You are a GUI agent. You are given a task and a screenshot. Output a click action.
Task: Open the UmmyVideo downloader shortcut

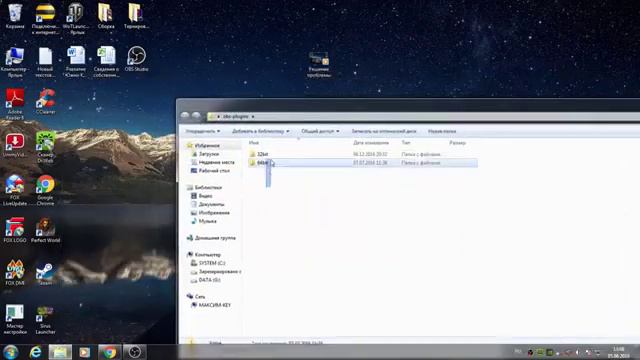(x=15, y=145)
